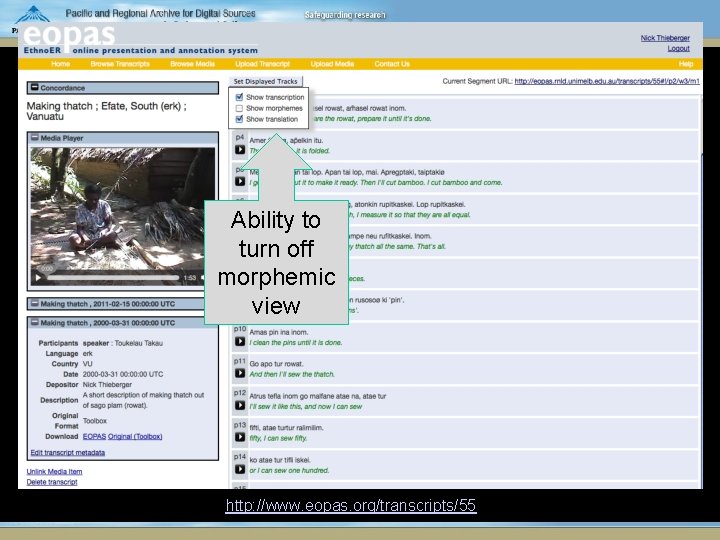This screenshot has height=540, width=720.
Task: Open Current Segment URL link
Action: 607,81
